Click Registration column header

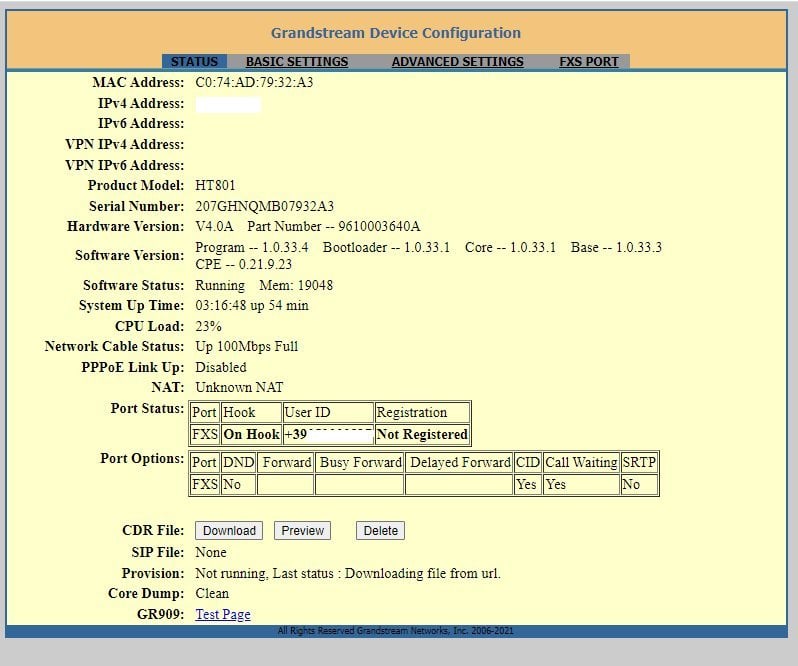(421, 413)
